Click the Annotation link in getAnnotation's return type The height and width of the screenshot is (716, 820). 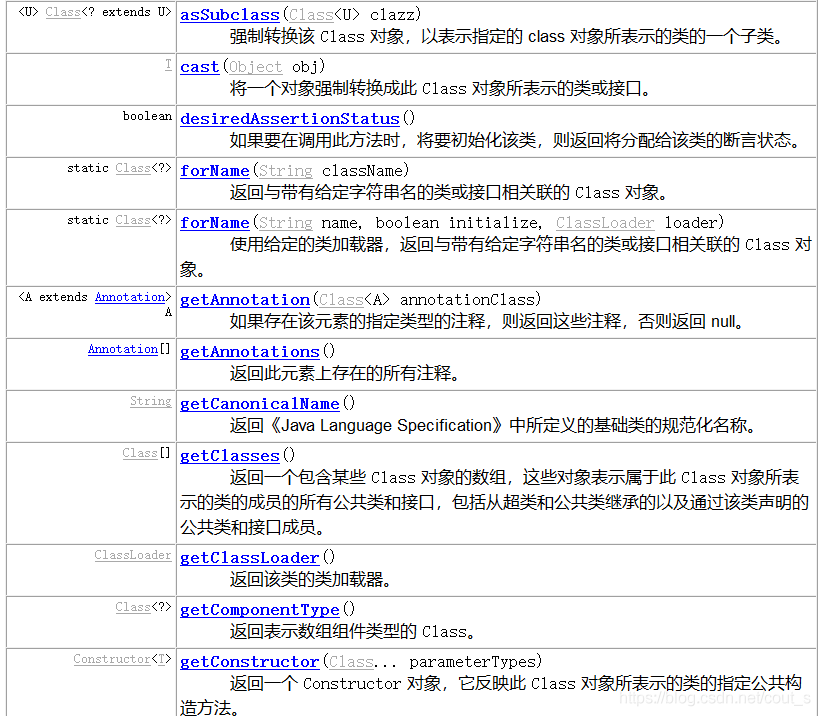coord(130,296)
